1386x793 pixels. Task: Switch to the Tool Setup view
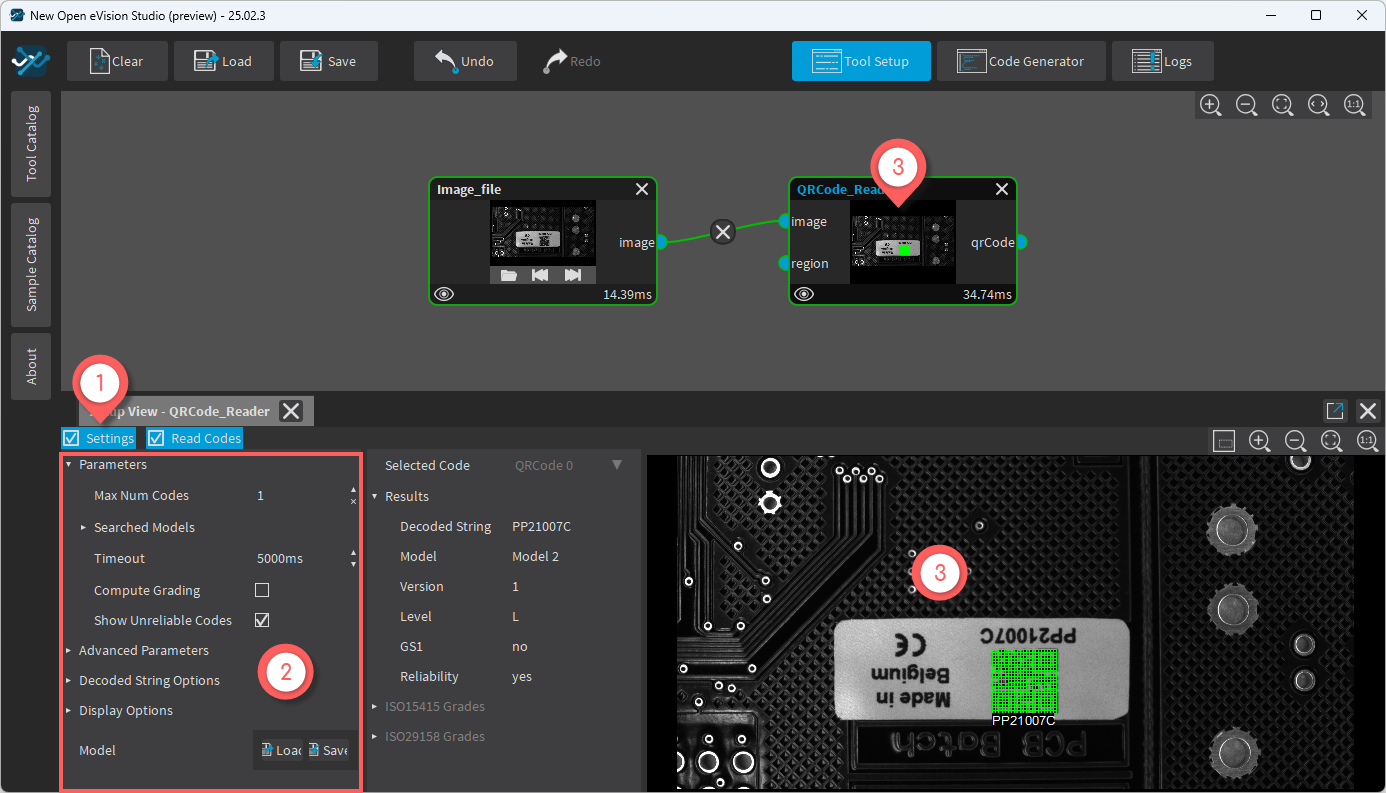click(861, 61)
